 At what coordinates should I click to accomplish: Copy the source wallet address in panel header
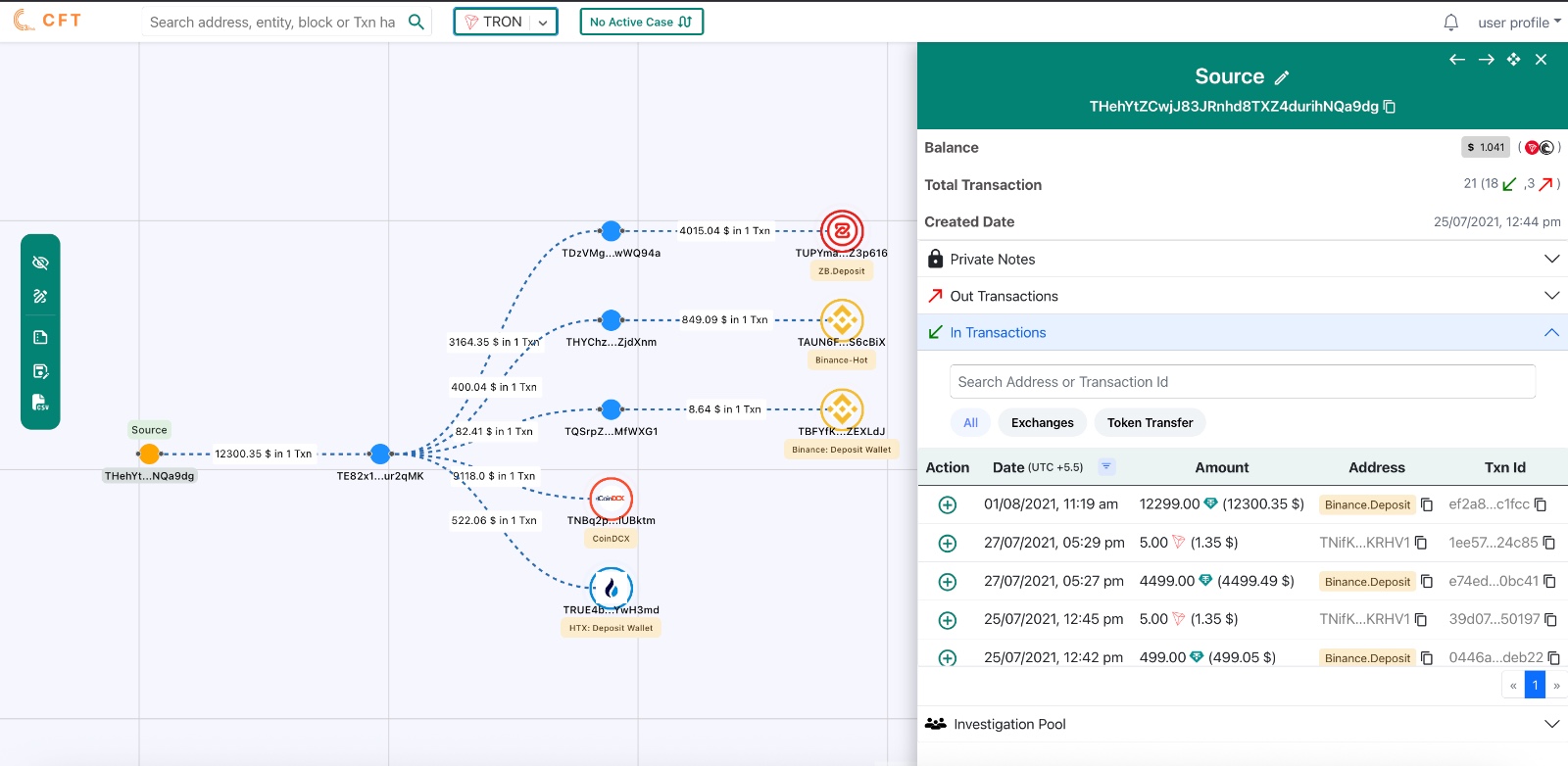[x=1390, y=107]
